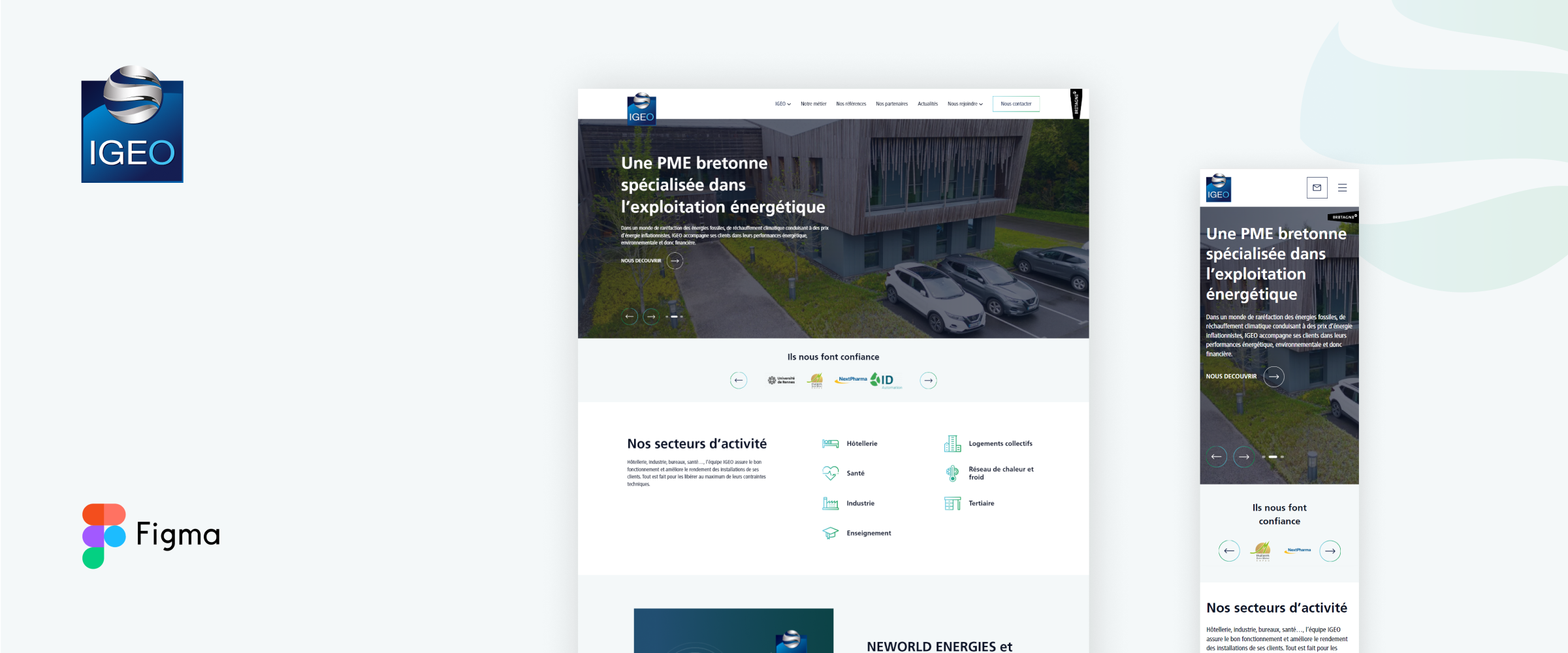Expand the Nous rejoindre dropdown menu
1568x653 pixels.
(965, 104)
